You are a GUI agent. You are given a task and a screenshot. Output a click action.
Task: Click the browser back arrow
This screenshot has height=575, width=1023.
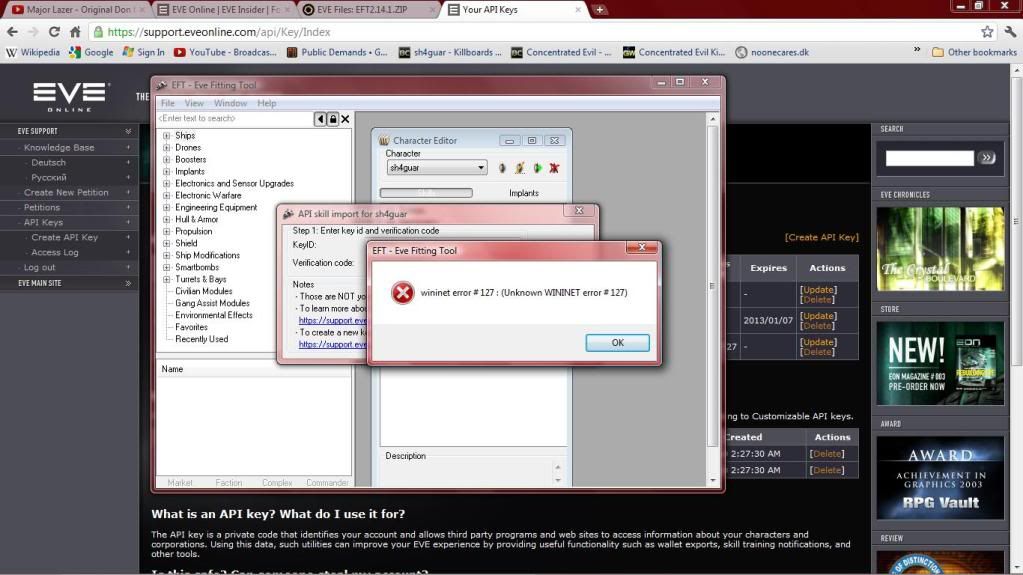(x=12, y=32)
